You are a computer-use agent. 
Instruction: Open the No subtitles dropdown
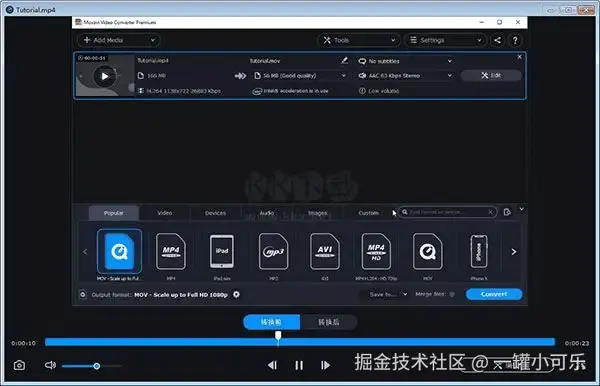405,61
